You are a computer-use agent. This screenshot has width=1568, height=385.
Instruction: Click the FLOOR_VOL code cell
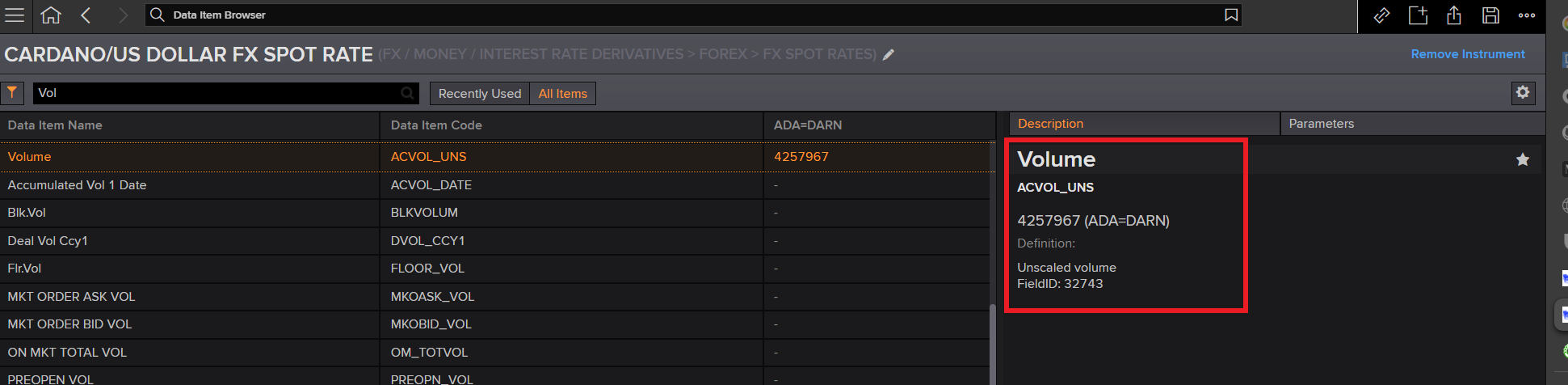572,269
